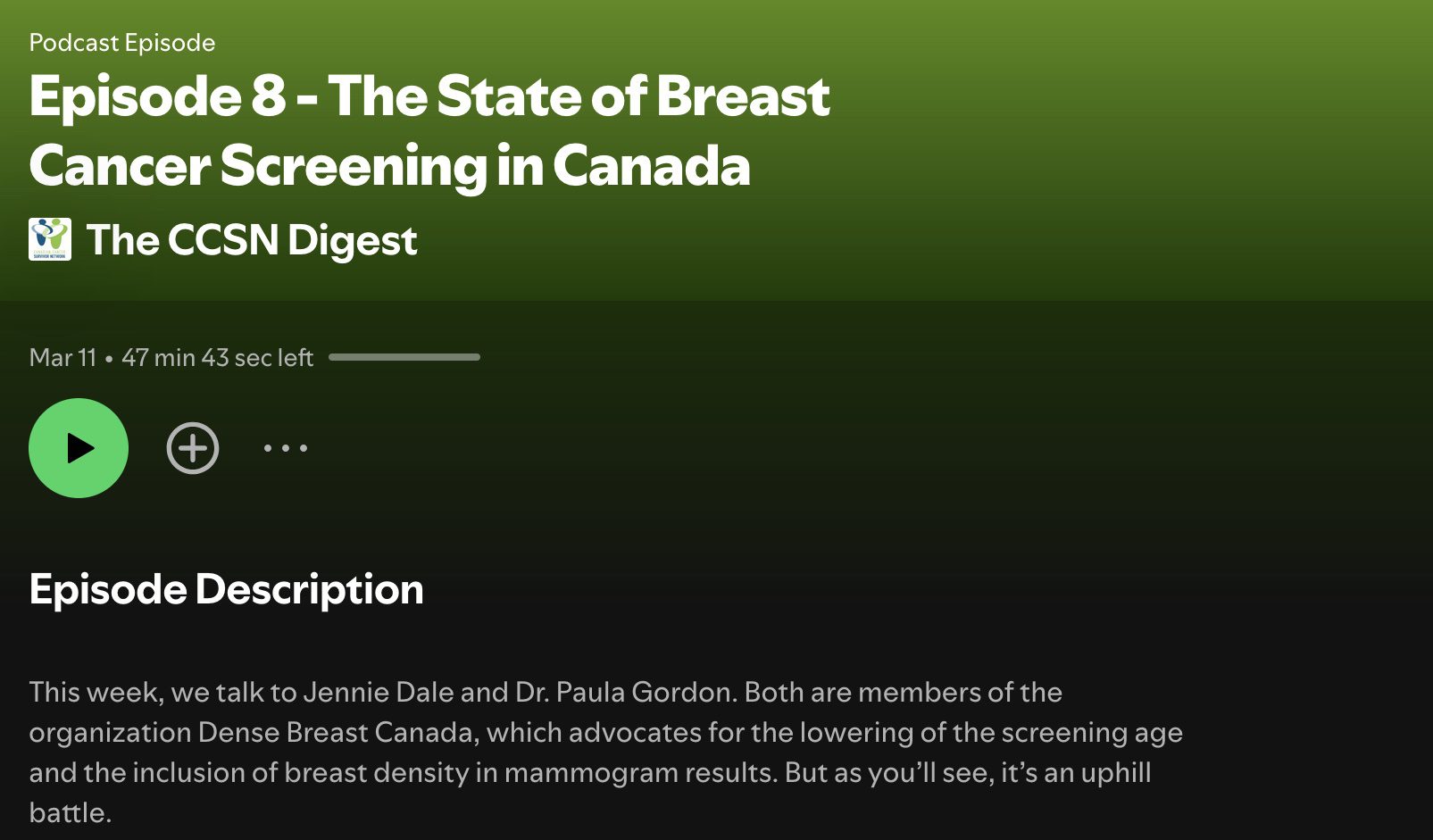Click the Episode Description heading
The image size is (1433, 840).
[x=226, y=589]
